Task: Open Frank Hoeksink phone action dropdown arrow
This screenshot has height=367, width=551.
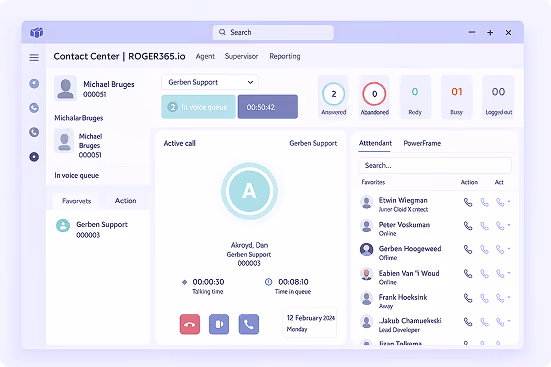Action: click(509, 297)
